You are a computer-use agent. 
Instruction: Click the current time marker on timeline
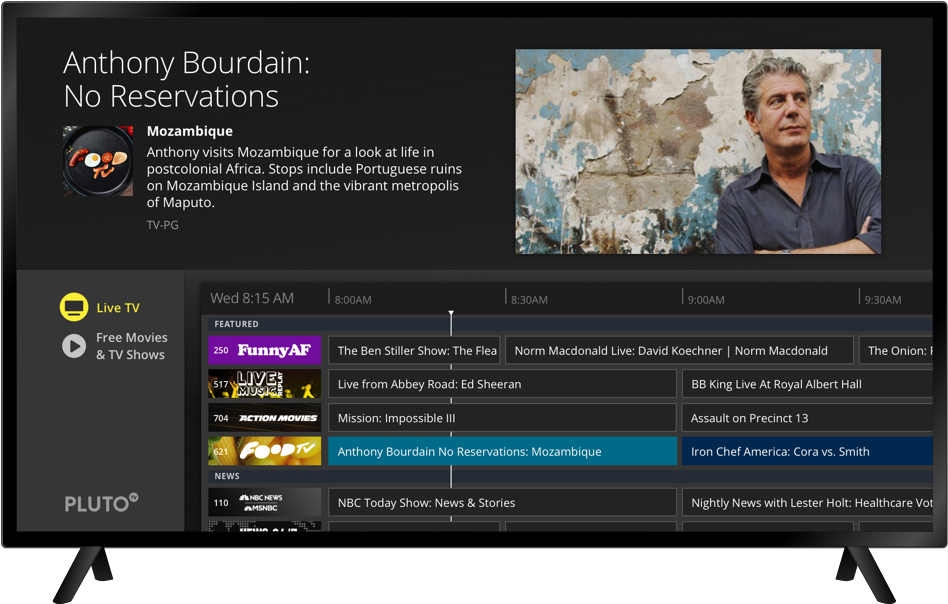click(x=451, y=316)
